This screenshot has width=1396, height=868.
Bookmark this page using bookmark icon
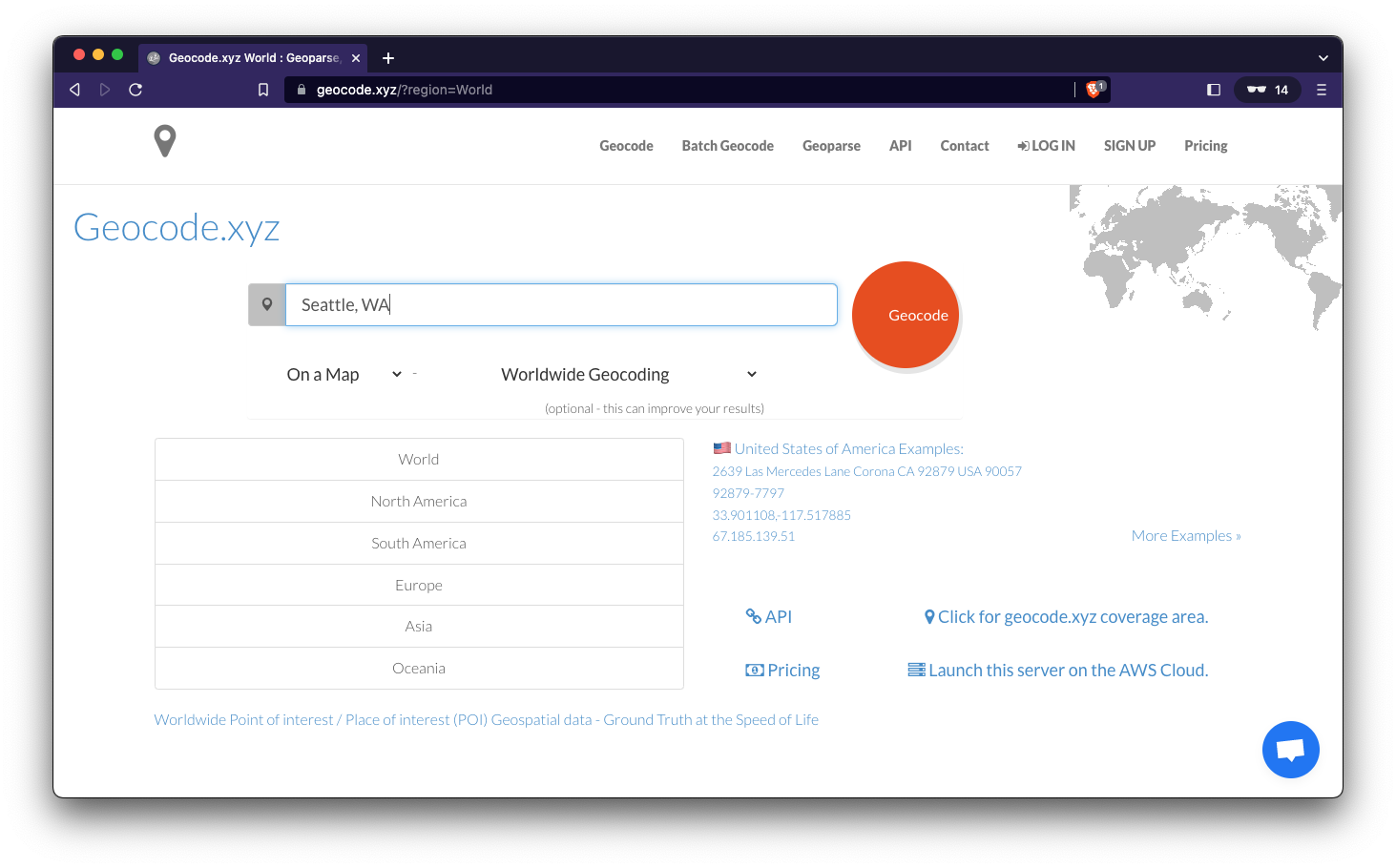coord(263,90)
